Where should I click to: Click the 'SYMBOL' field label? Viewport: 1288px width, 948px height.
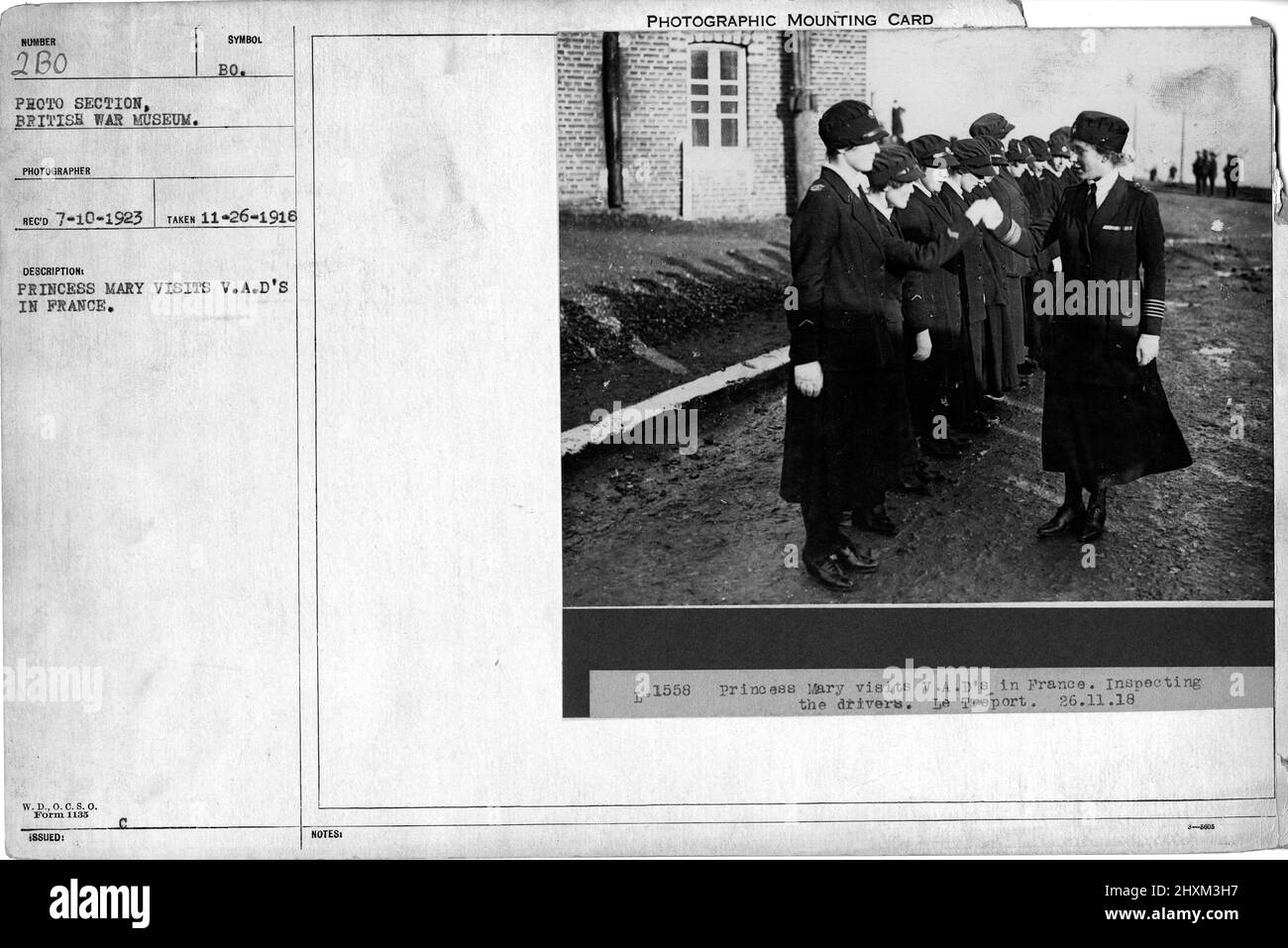tap(245, 40)
